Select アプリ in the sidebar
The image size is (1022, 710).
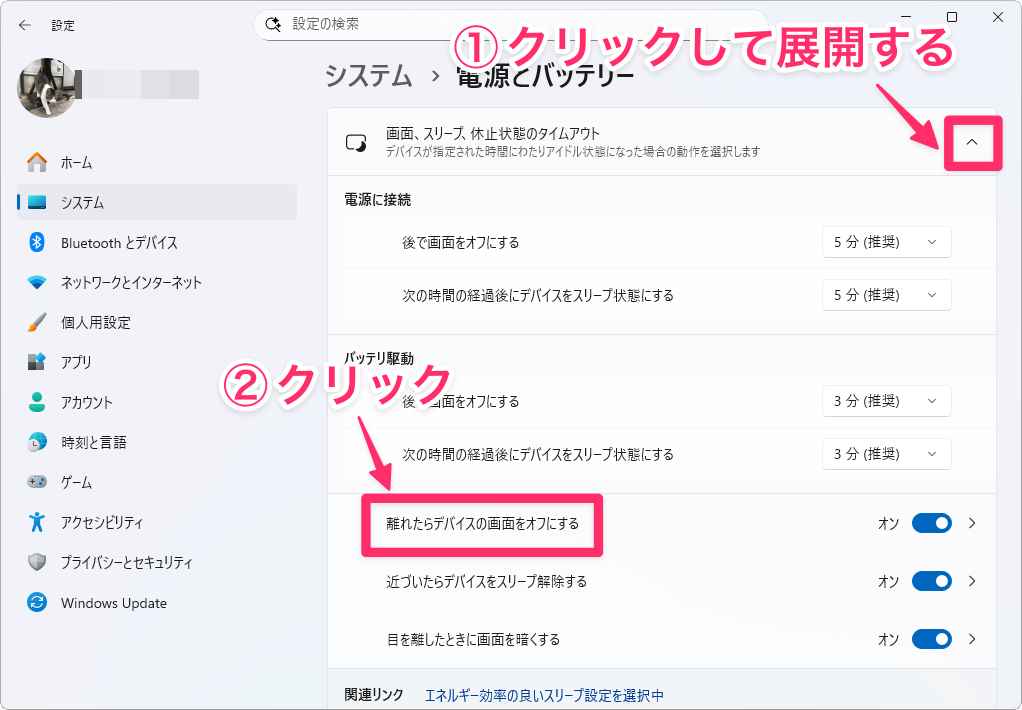click(x=76, y=362)
